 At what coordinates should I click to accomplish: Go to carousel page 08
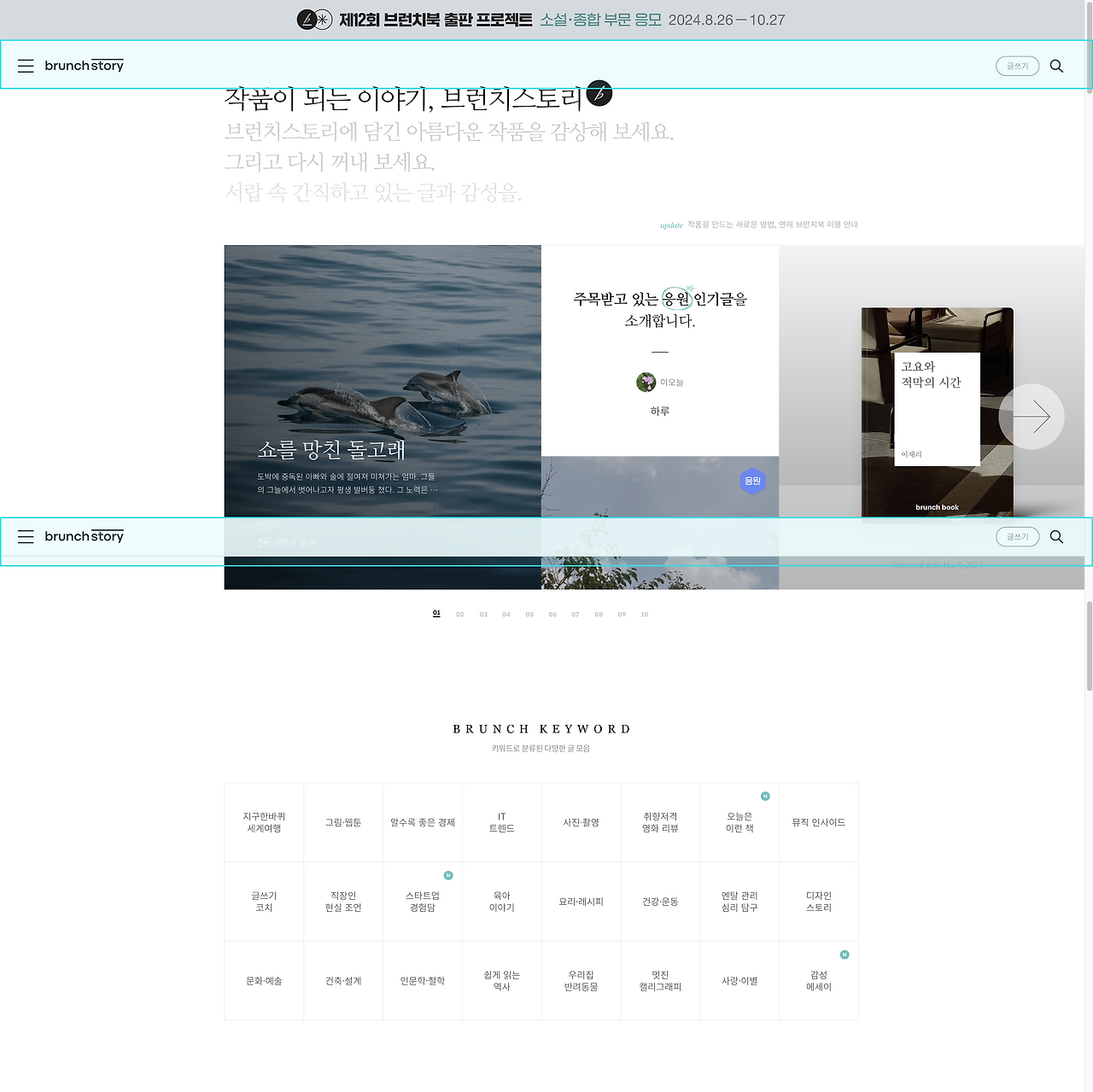pyautogui.click(x=599, y=615)
